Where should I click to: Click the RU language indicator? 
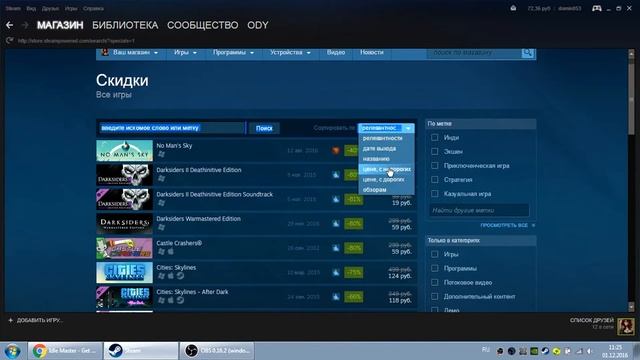pos(486,350)
